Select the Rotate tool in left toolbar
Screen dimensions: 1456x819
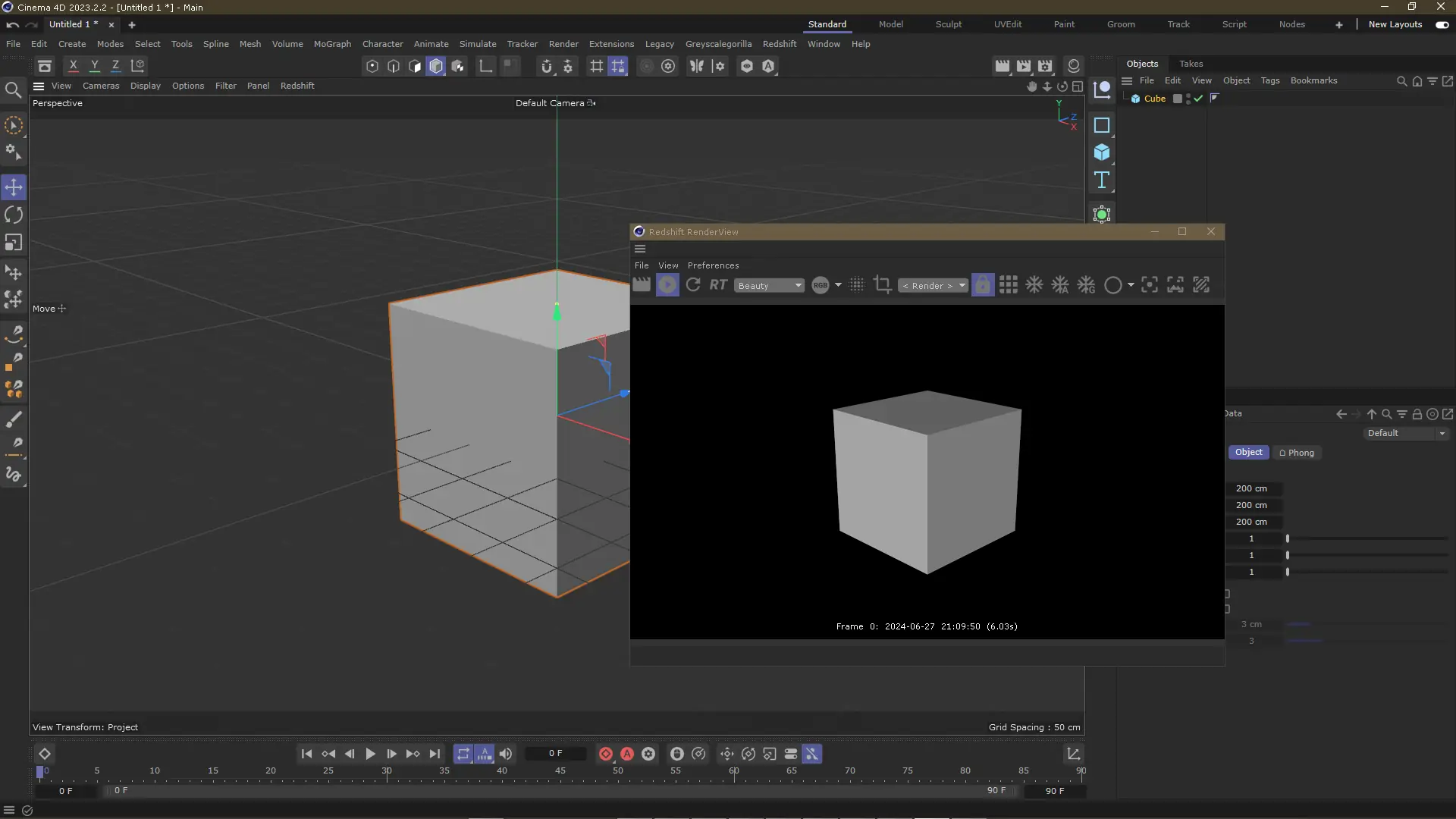point(14,215)
